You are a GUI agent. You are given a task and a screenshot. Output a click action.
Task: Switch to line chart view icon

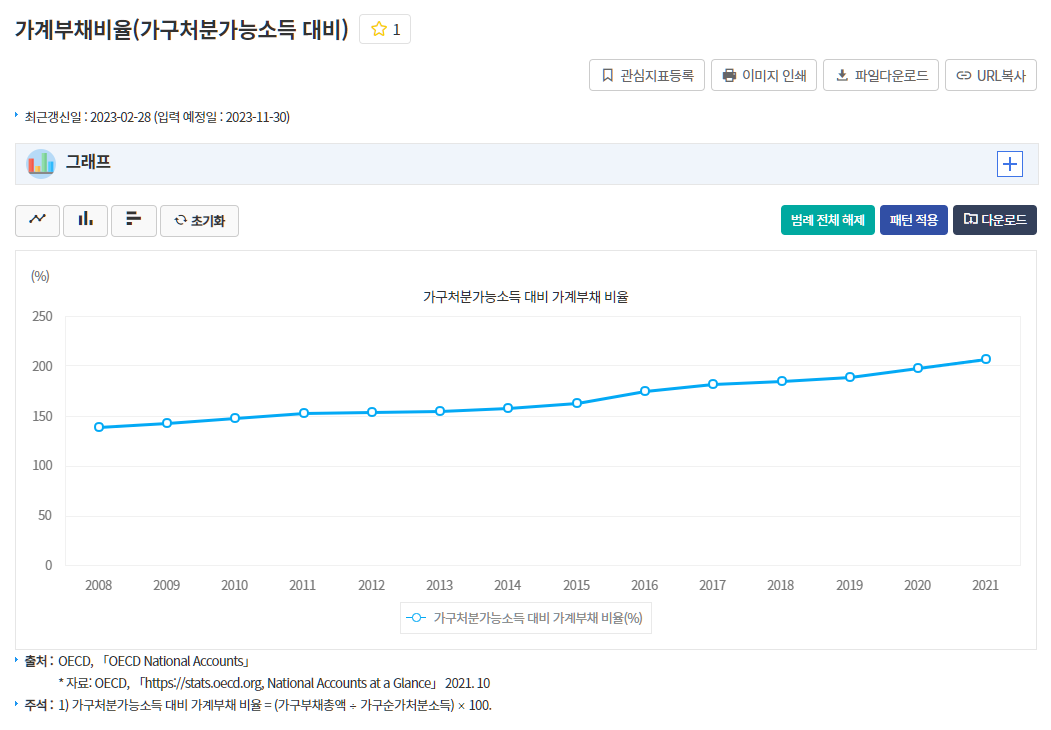point(38,221)
